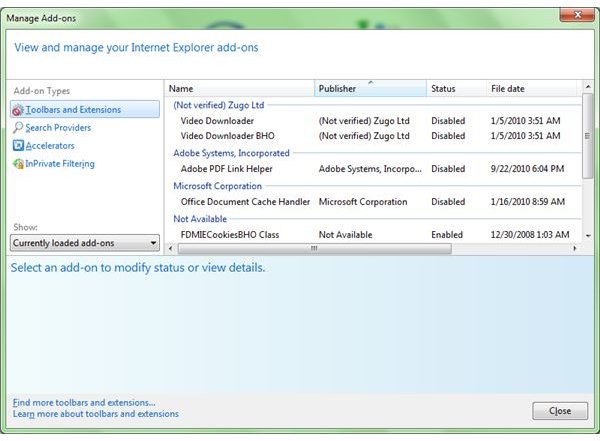This screenshot has width=600, height=441.
Task: Click the horizontal scrollbar left arrow
Action: 171,248
